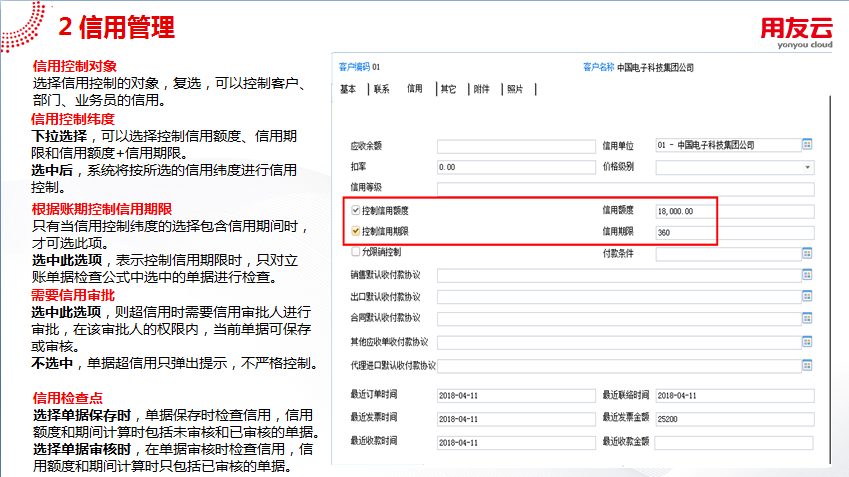The height and width of the screenshot is (477, 849).
Task: Open lookup icon for 代理进口默认收付款协议
Action: click(x=807, y=365)
